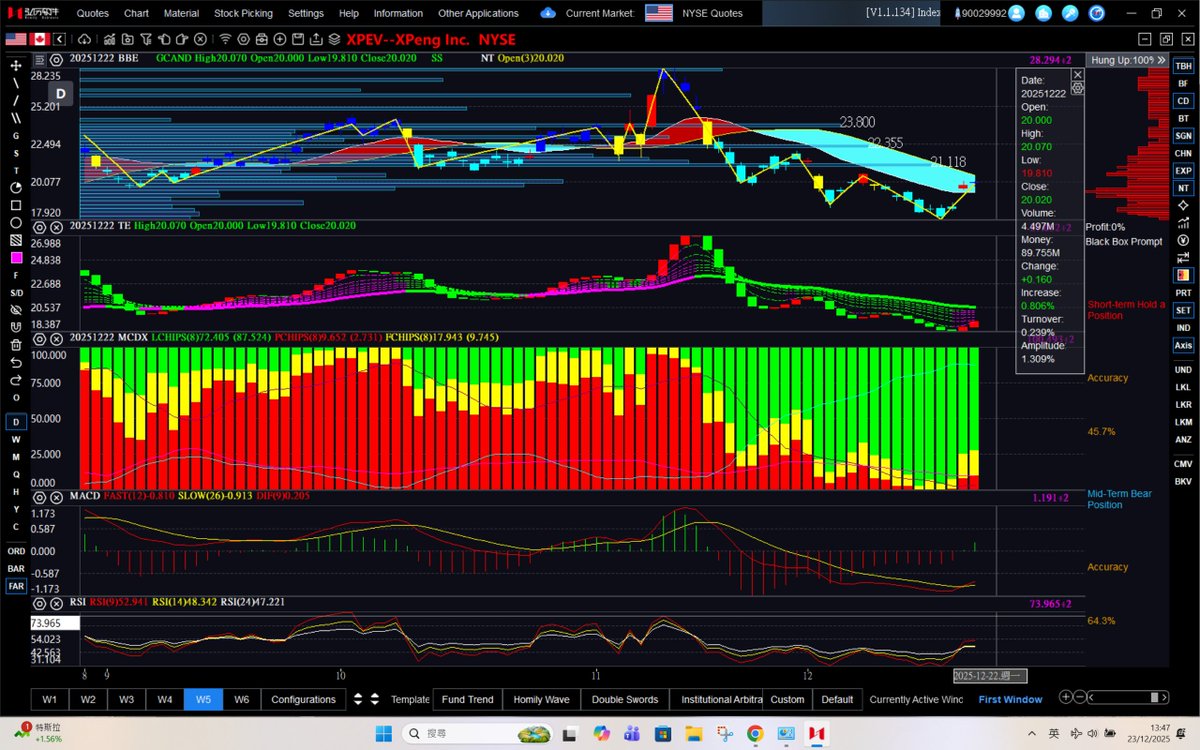
Task: Click the cloud download icon
Action: pos(83,39)
